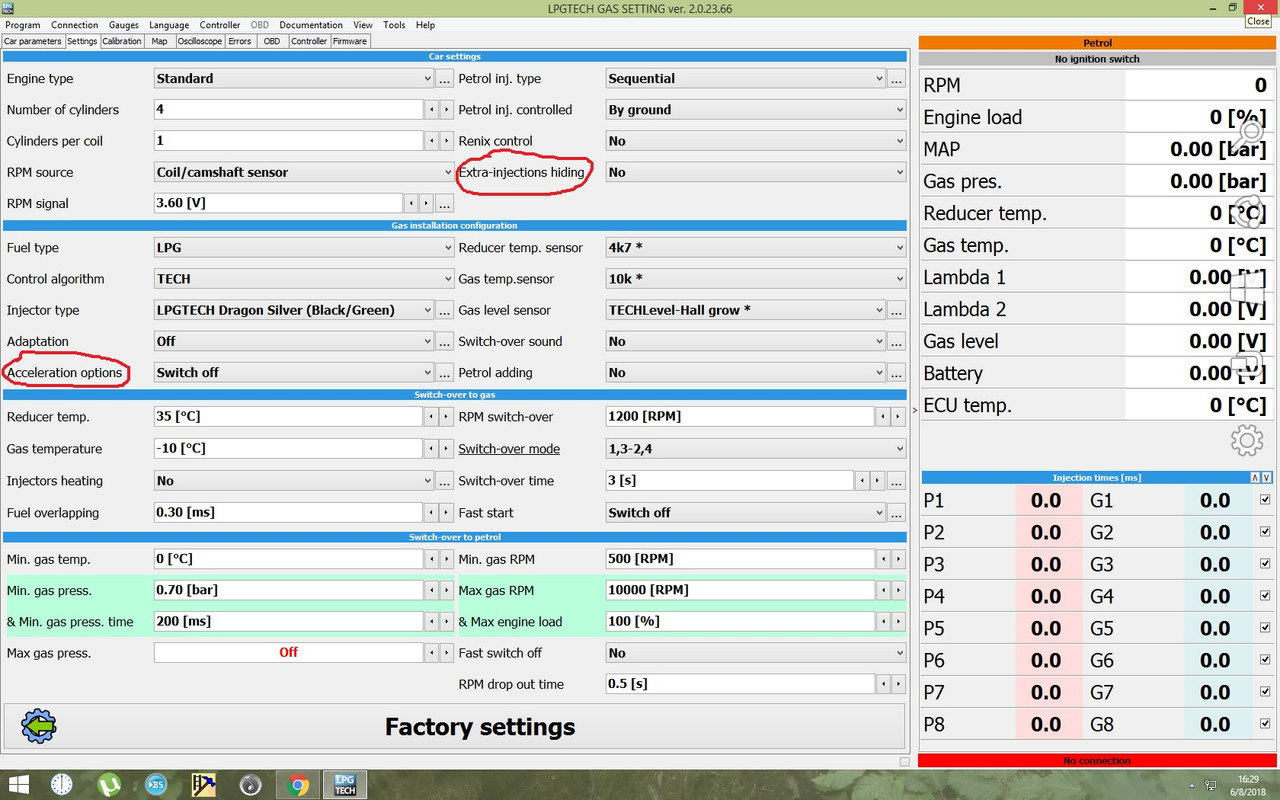Viewport: 1280px width, 800px height.
Task: Click the down arrow on Injection times header
Action: click(x=1267, y=477)
